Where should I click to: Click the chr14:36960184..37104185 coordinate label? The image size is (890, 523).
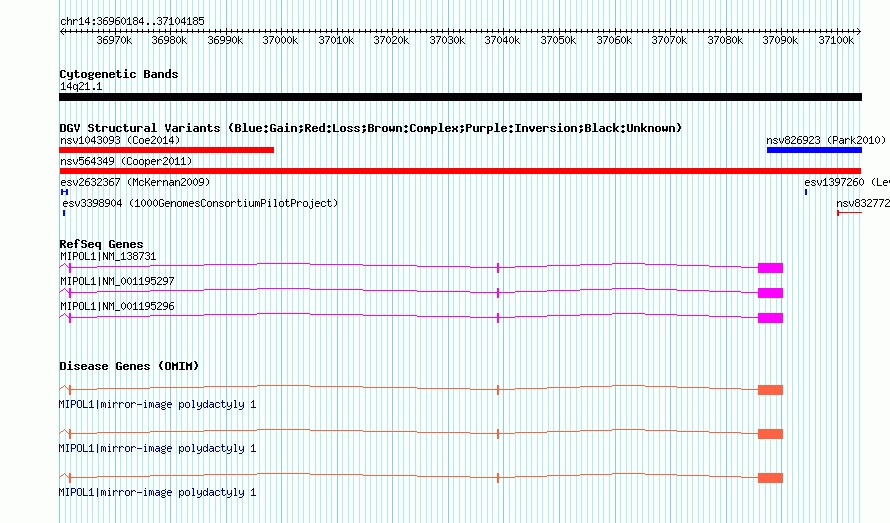click(x=132, y=22)
